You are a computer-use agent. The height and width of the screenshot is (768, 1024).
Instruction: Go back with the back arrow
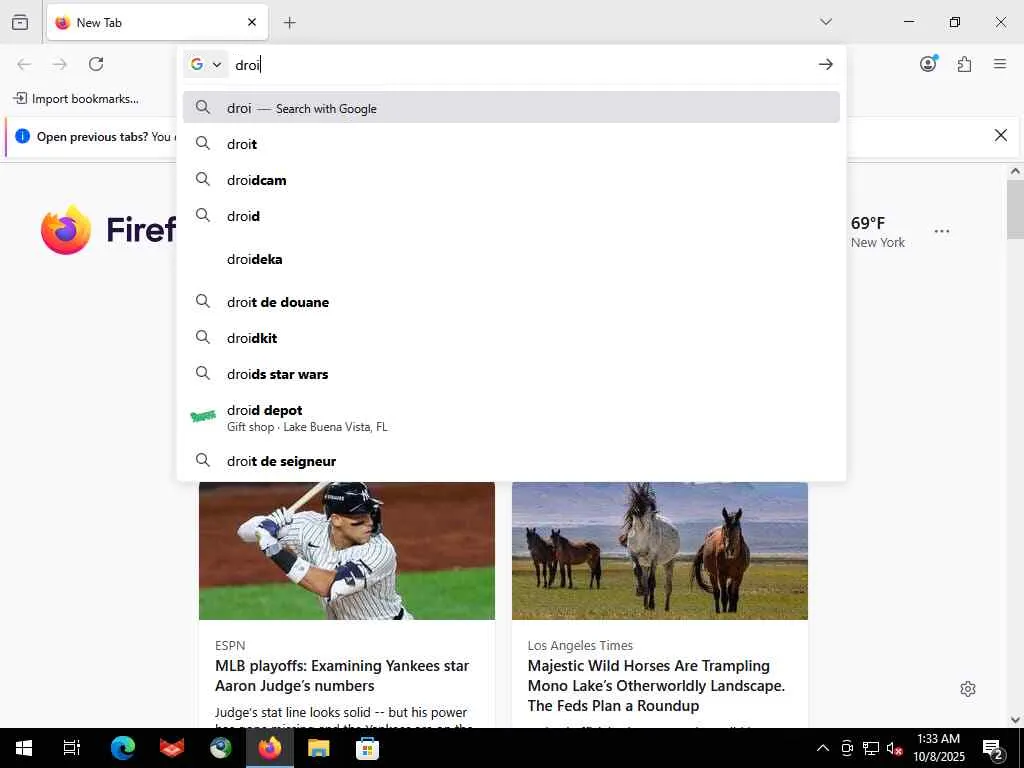(24, 64)
